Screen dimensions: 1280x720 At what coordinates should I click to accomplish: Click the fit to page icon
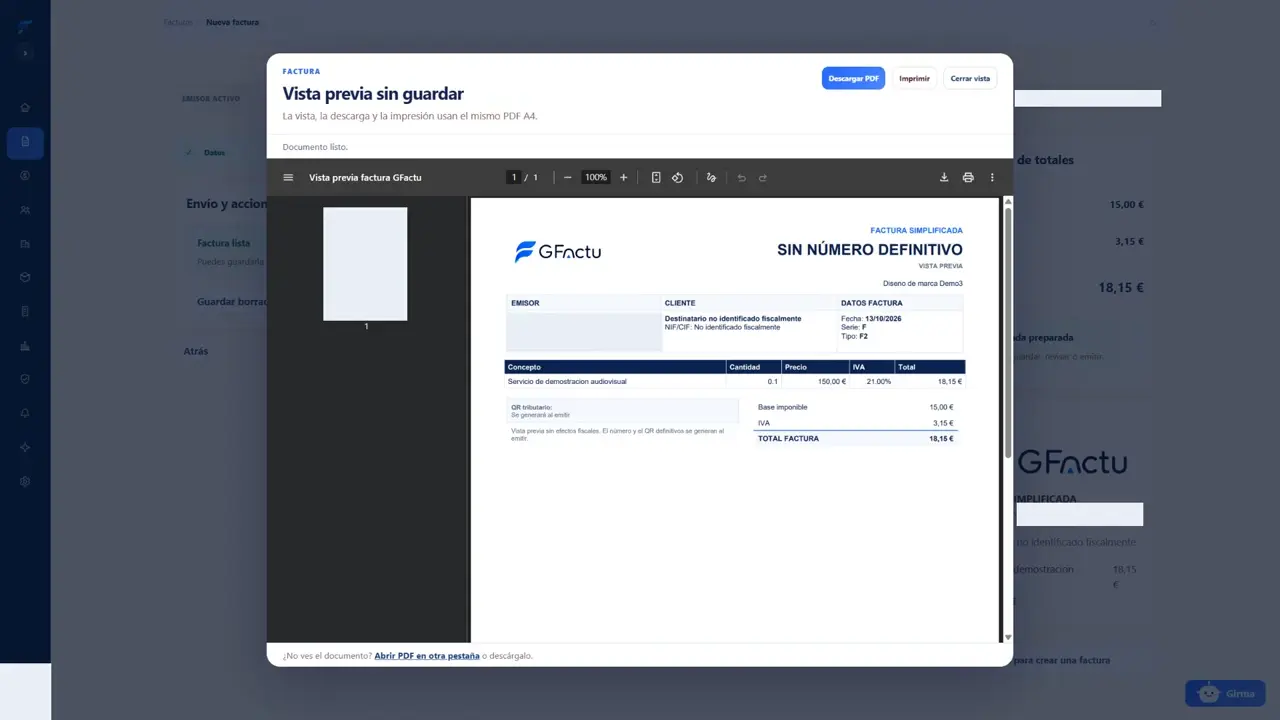(x=656, y=178)
